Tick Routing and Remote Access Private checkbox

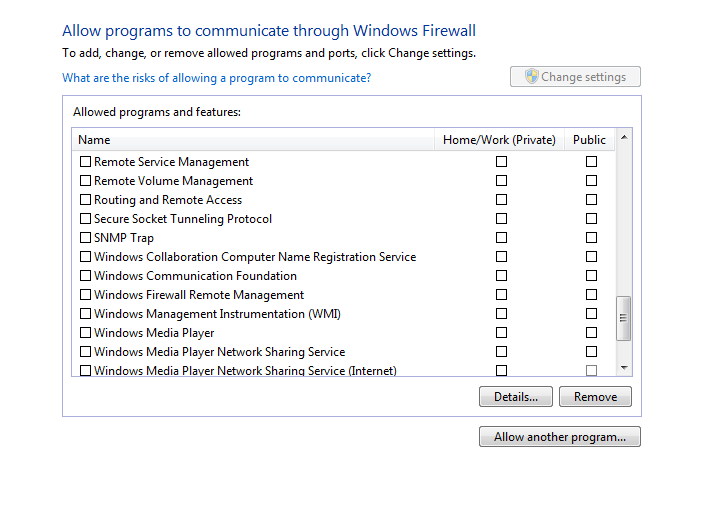(501, 200)
